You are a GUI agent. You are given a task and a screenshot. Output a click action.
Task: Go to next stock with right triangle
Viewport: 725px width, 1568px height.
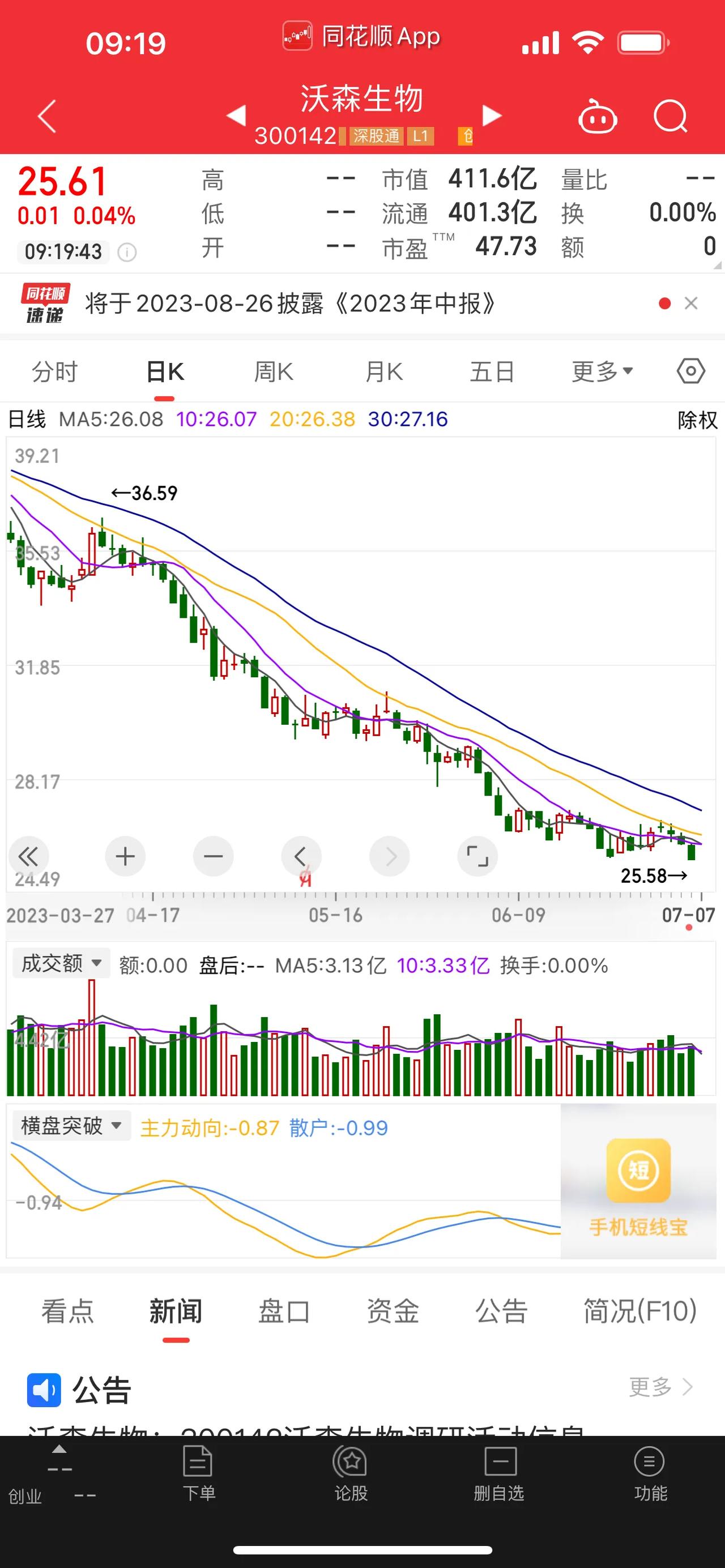492,115
